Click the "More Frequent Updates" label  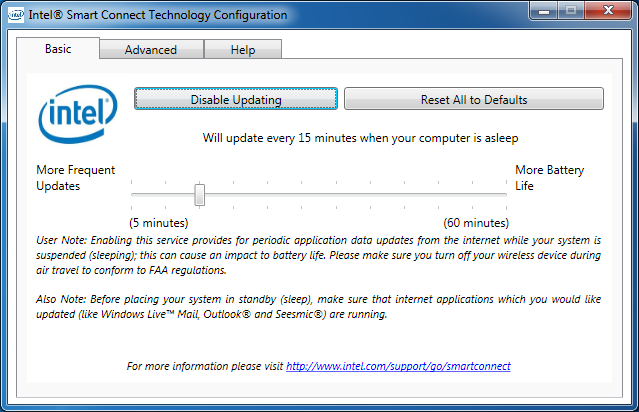click(73, 178)
